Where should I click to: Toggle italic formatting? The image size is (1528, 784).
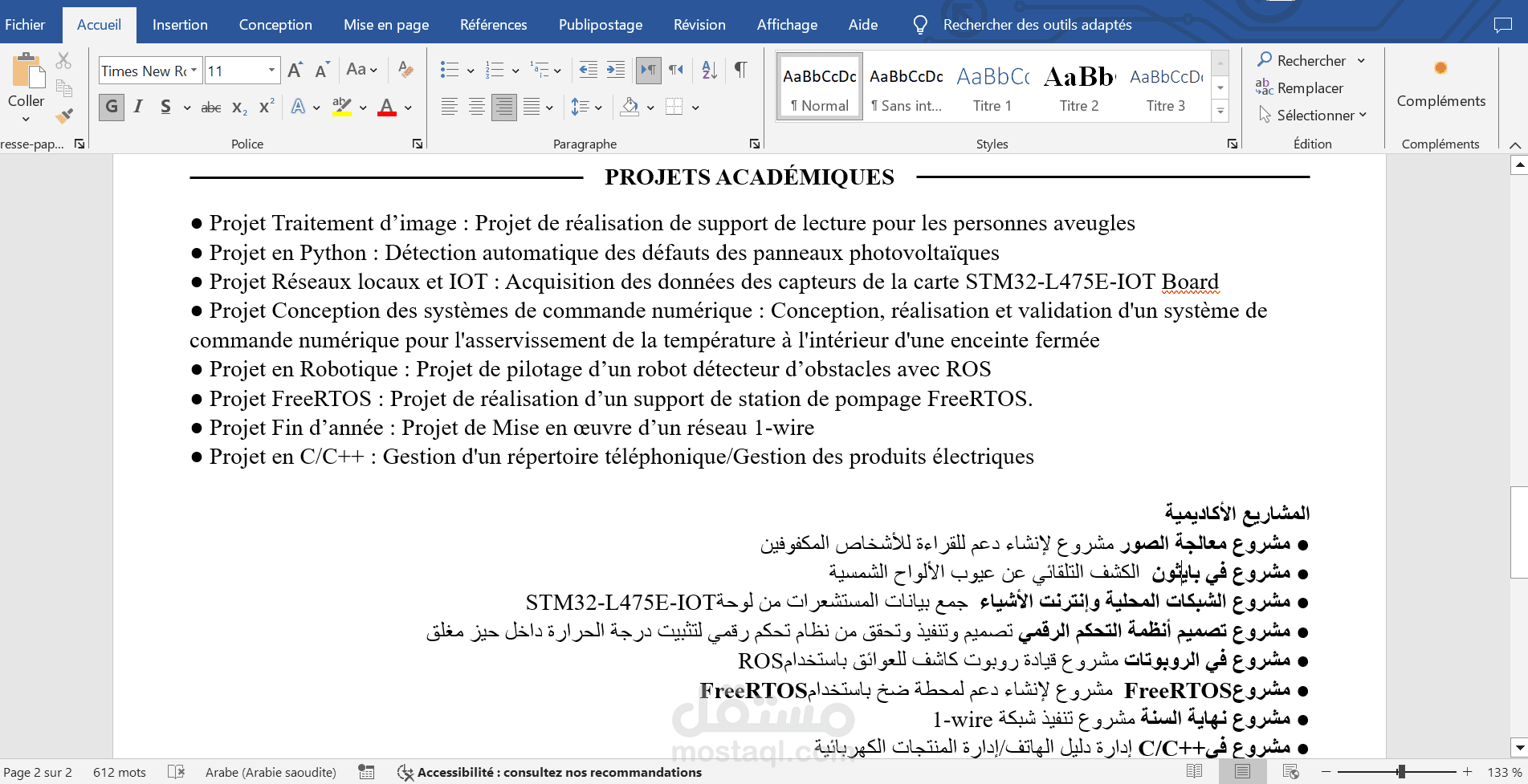tap(138, 107)
